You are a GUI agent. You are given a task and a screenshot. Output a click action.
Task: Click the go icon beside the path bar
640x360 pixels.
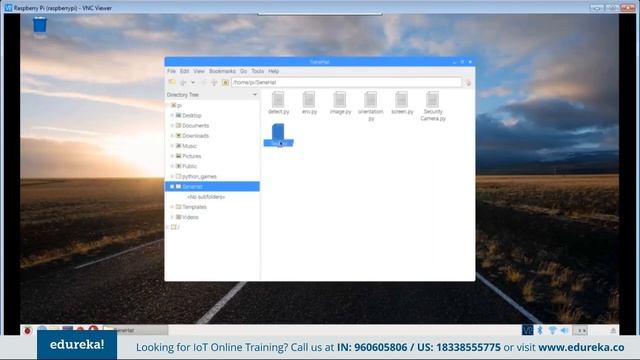pos(468,83)
